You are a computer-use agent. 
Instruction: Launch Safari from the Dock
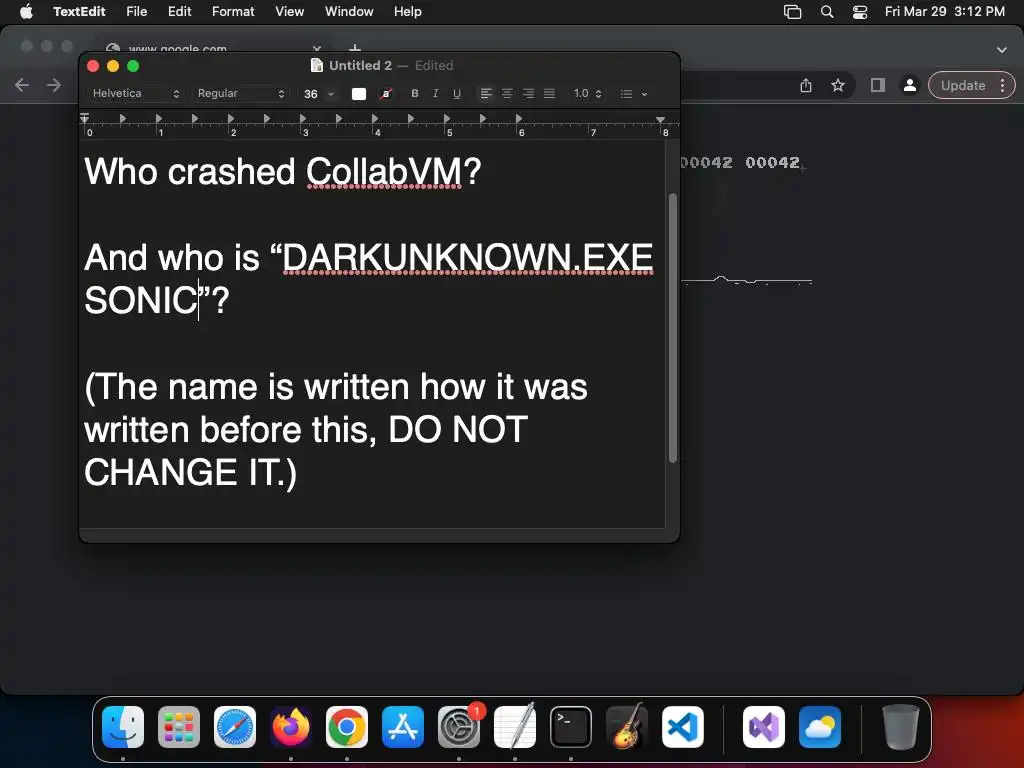point(235,727)
